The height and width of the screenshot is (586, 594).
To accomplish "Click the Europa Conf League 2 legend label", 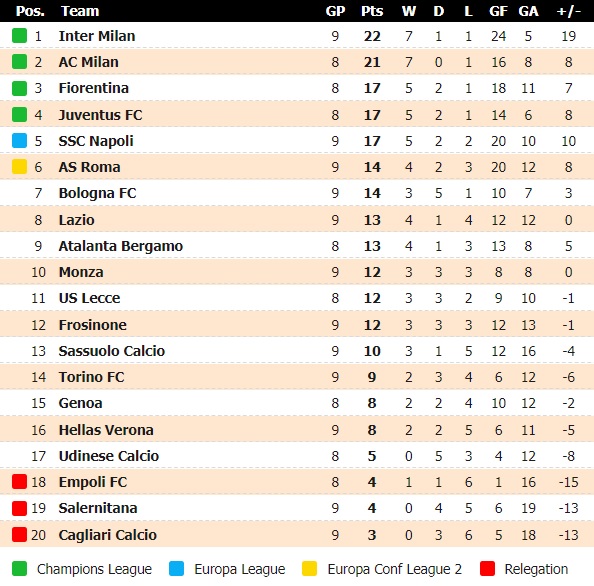I will 394,569.
